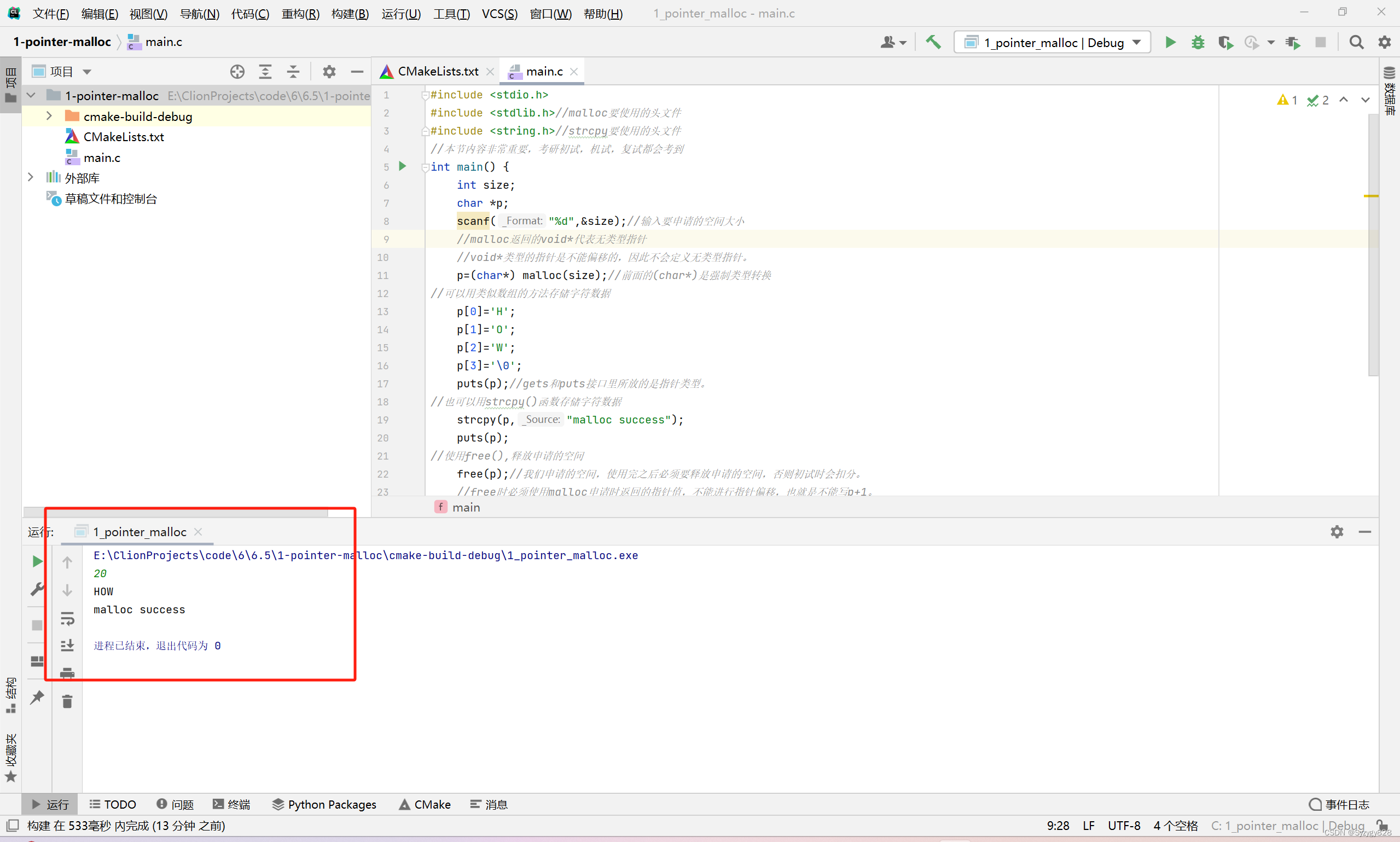Click line 8 scanf input field area
Screen dimensions: 1400x842
(540, 221)
